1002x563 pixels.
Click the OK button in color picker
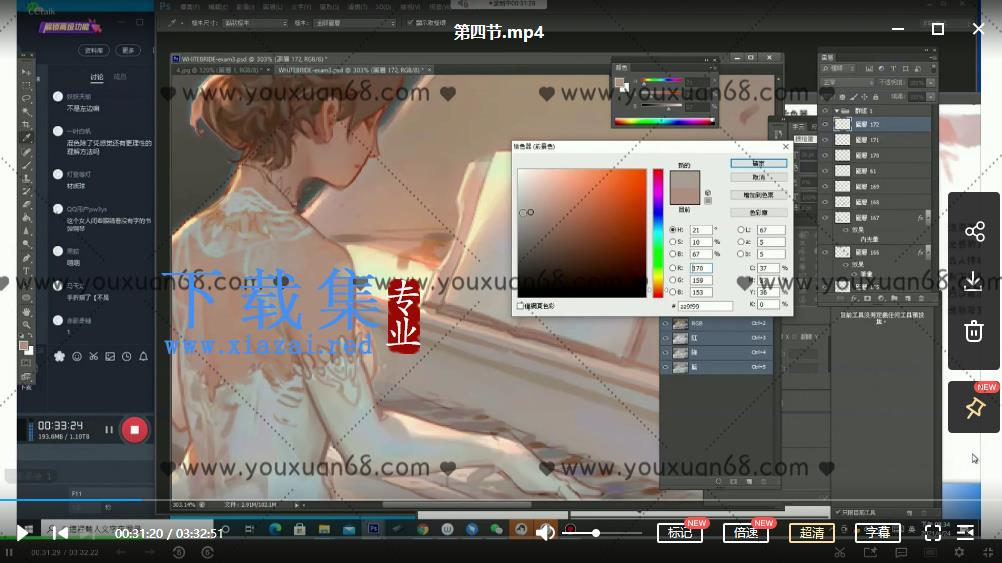[x=759, y=164]
